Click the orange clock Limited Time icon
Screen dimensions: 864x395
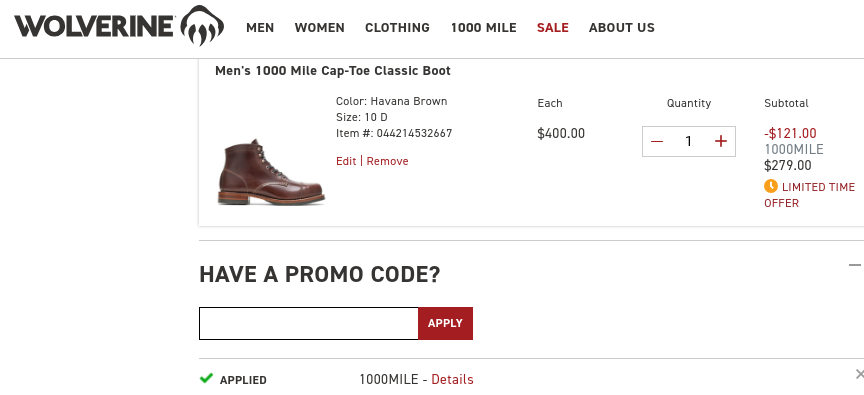click(770, 186)
